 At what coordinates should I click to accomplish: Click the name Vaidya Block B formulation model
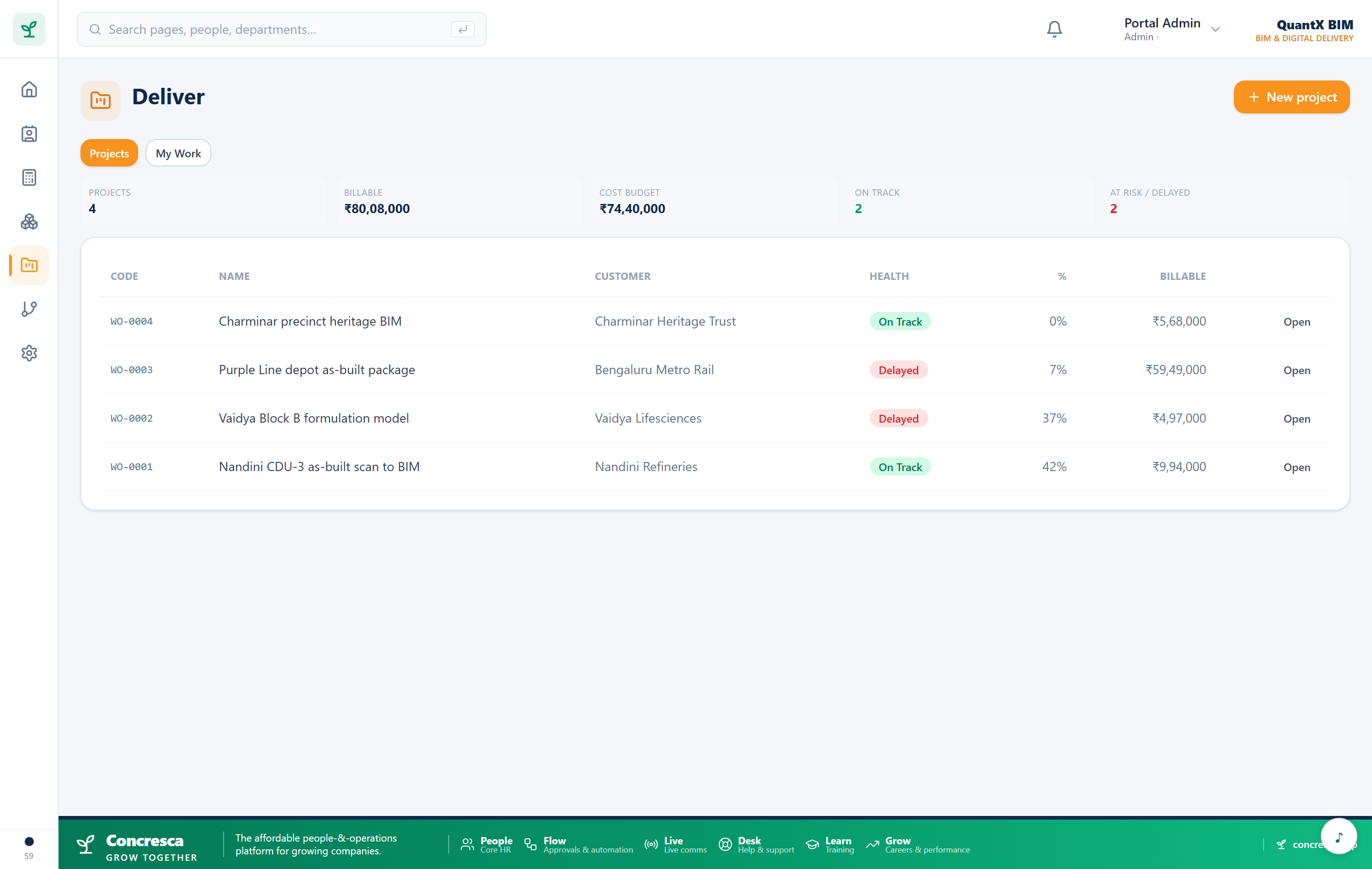[314, 418]
